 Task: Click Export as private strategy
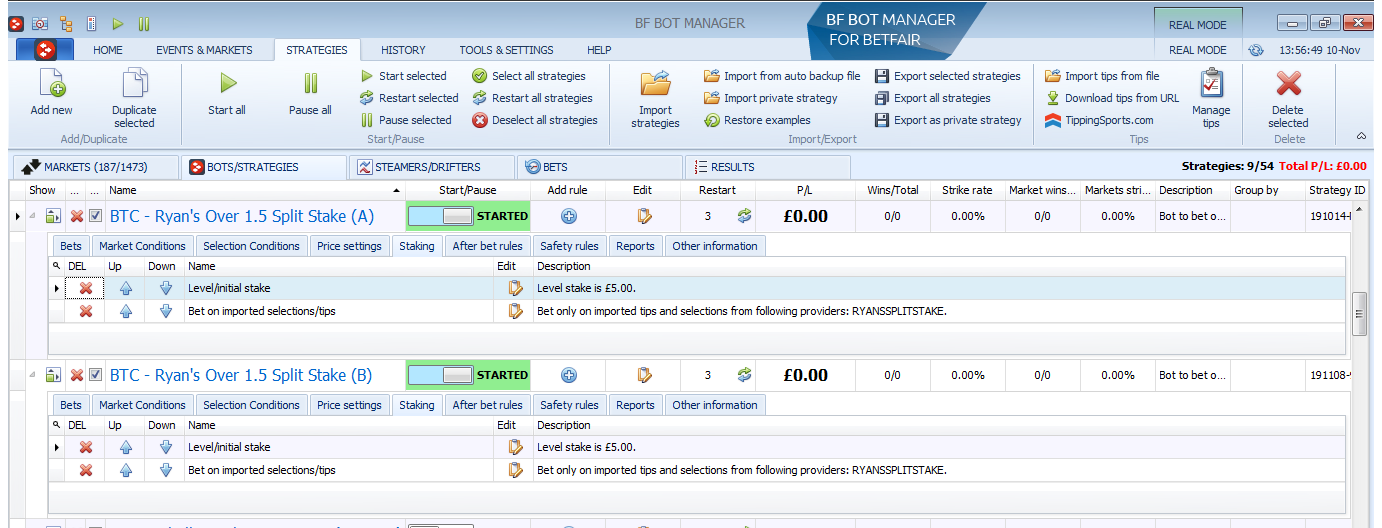coord(948,120)
